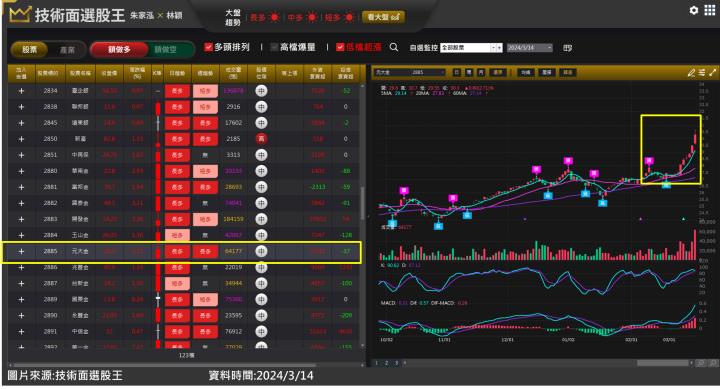Add stock 2882 to watchlist
This screenshot has width=720, height=389.
point(21,203)
